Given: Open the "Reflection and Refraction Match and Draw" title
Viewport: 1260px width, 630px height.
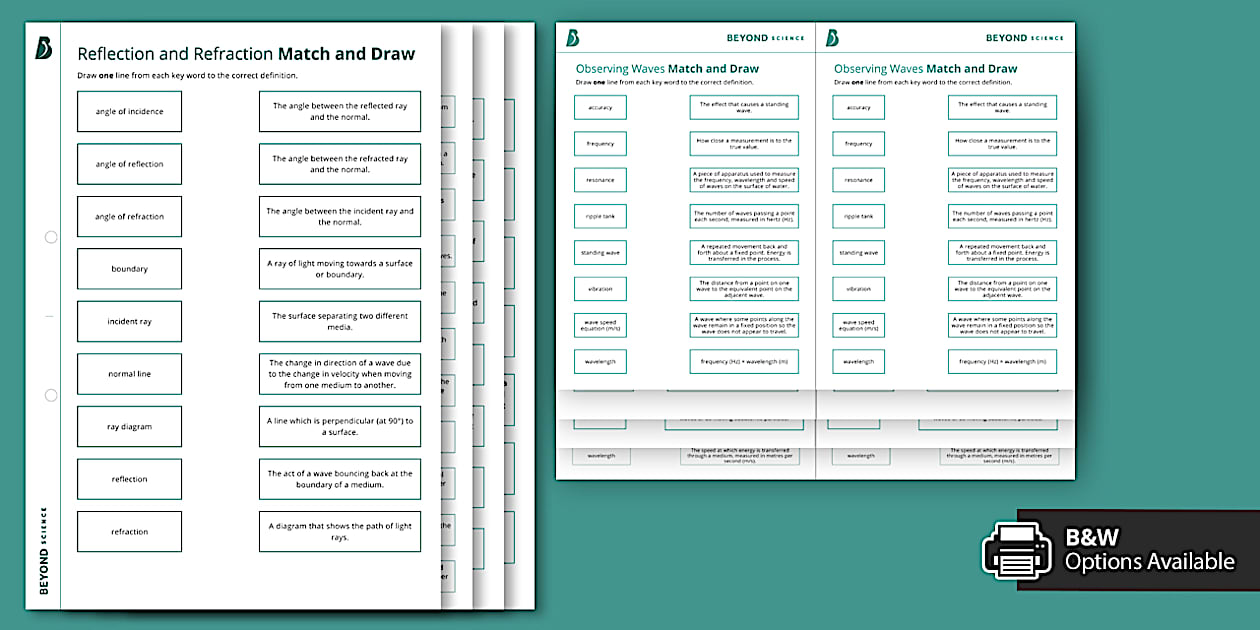Looking at the screenshot, I should pyautogui.click(x=246, y=53).
